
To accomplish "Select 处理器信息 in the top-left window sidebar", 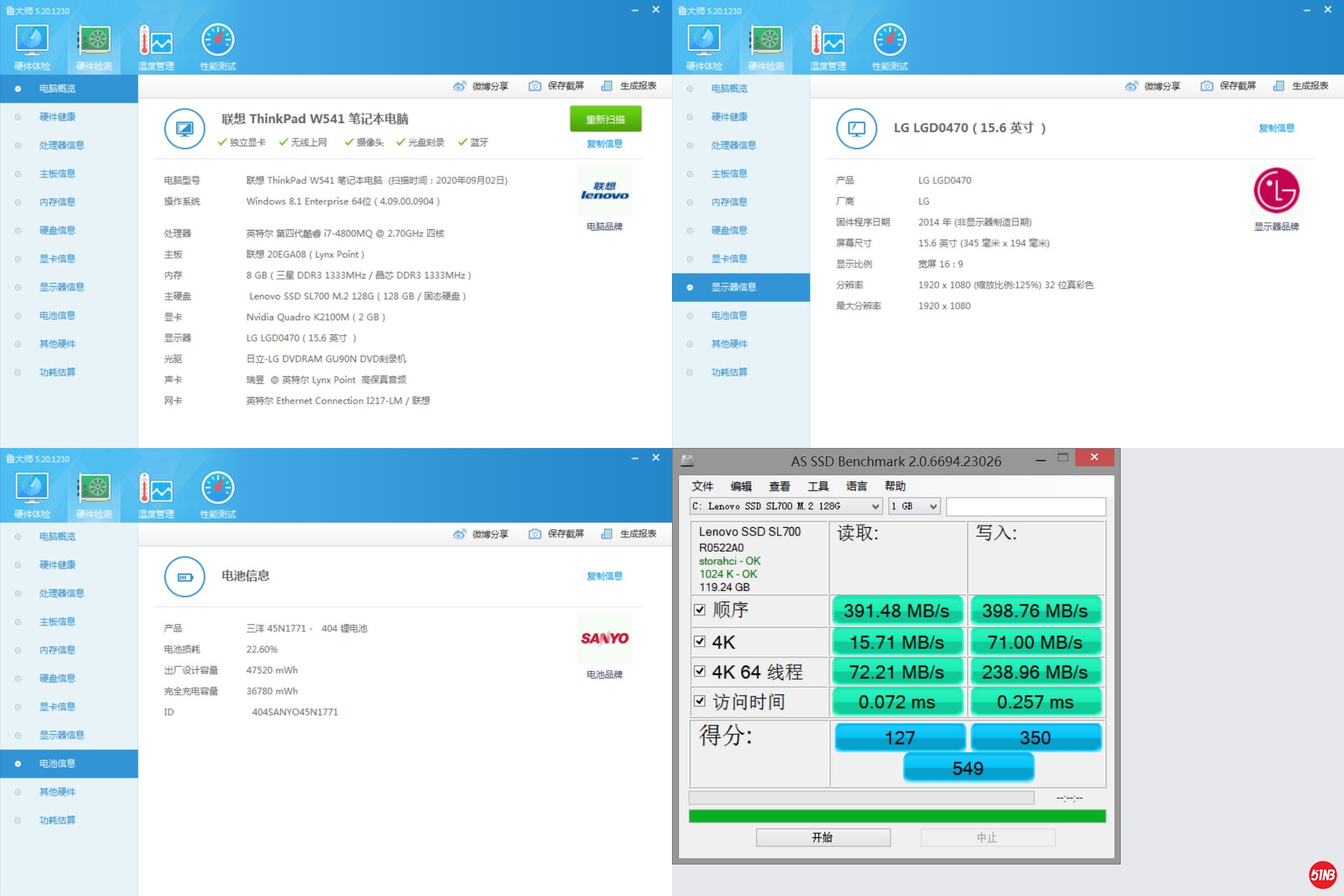I will click(x=69, y=145).
